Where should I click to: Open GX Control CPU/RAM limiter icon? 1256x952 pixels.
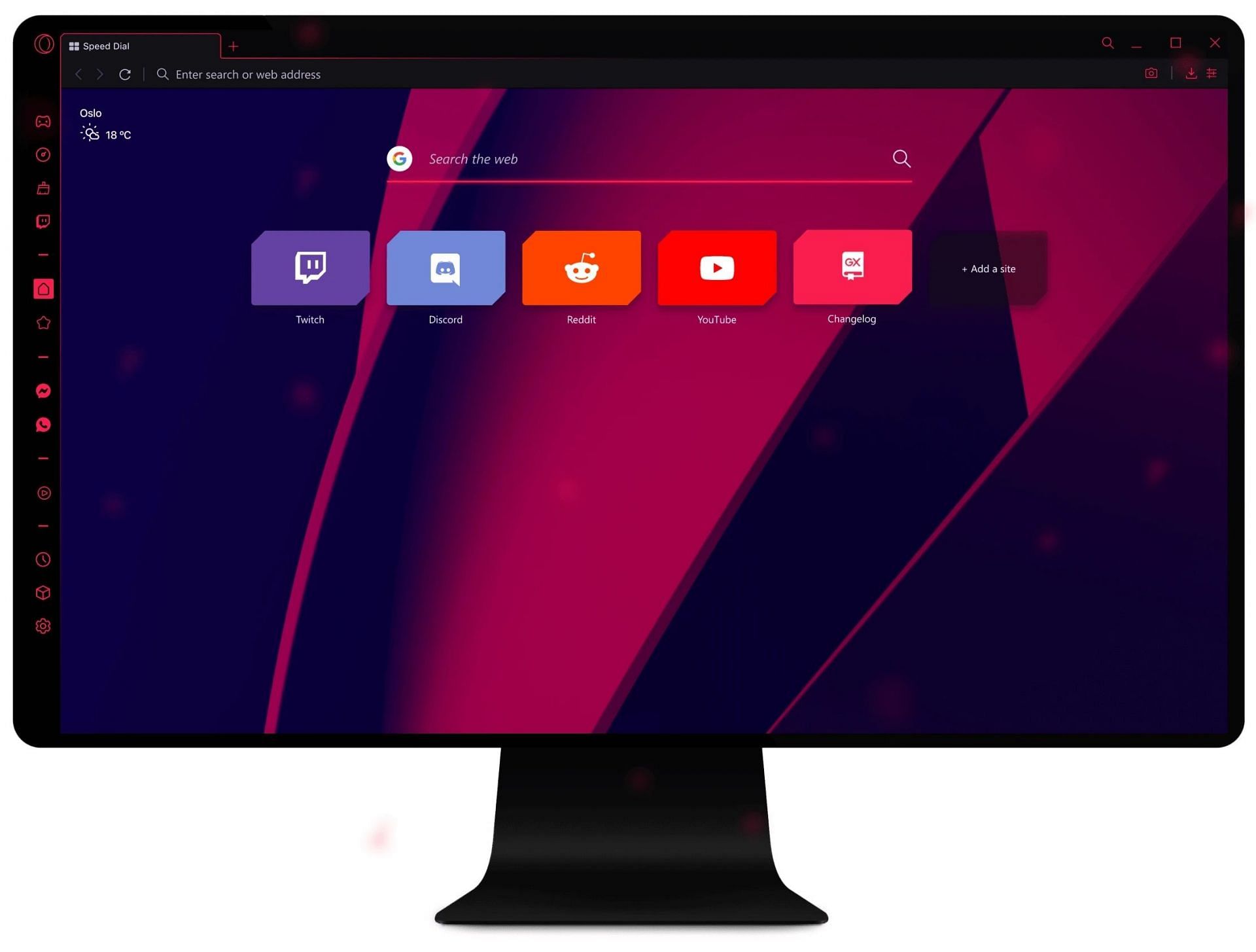42,155
